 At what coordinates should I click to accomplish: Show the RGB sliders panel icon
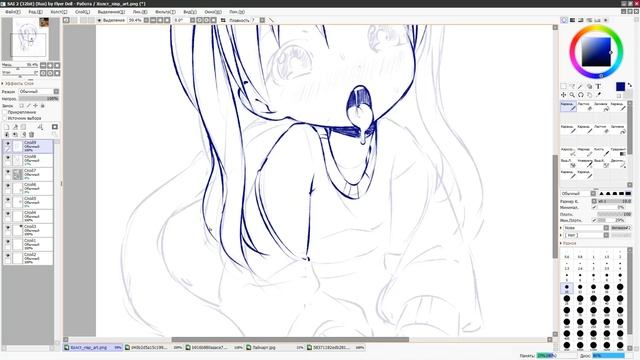(573, 20)
